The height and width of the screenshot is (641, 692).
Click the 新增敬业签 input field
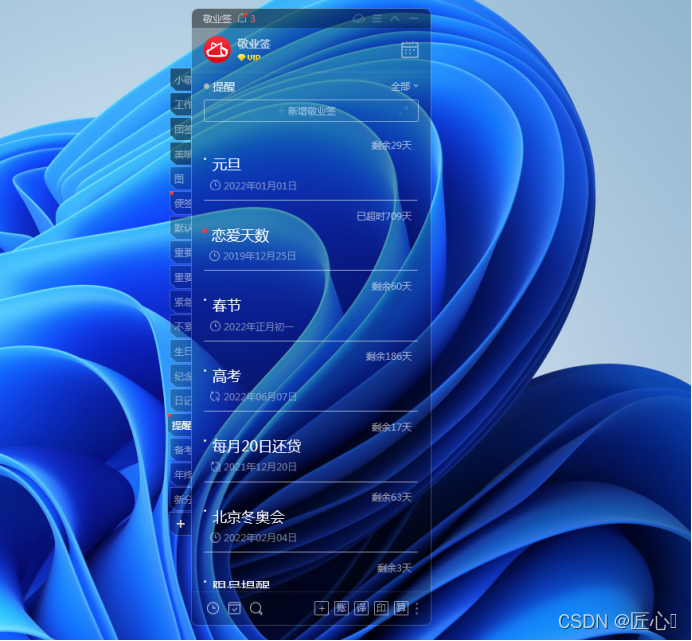311,111
